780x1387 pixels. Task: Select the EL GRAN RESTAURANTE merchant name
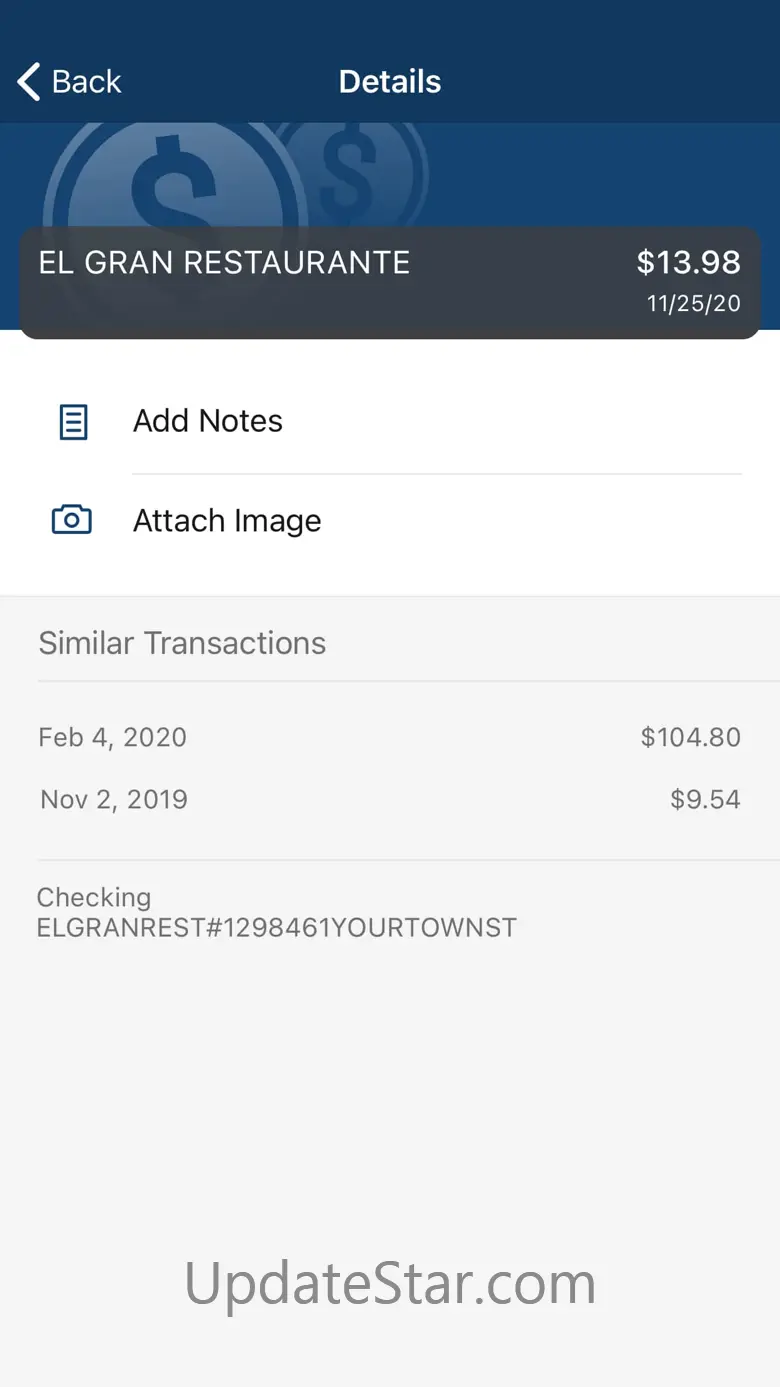point(224,263)
